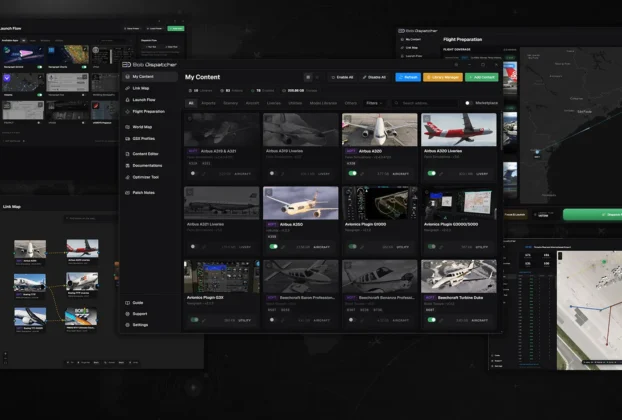Screen dimensions: 622x420
Task: Select the Model Libraries tab
Action: [323, 103]
